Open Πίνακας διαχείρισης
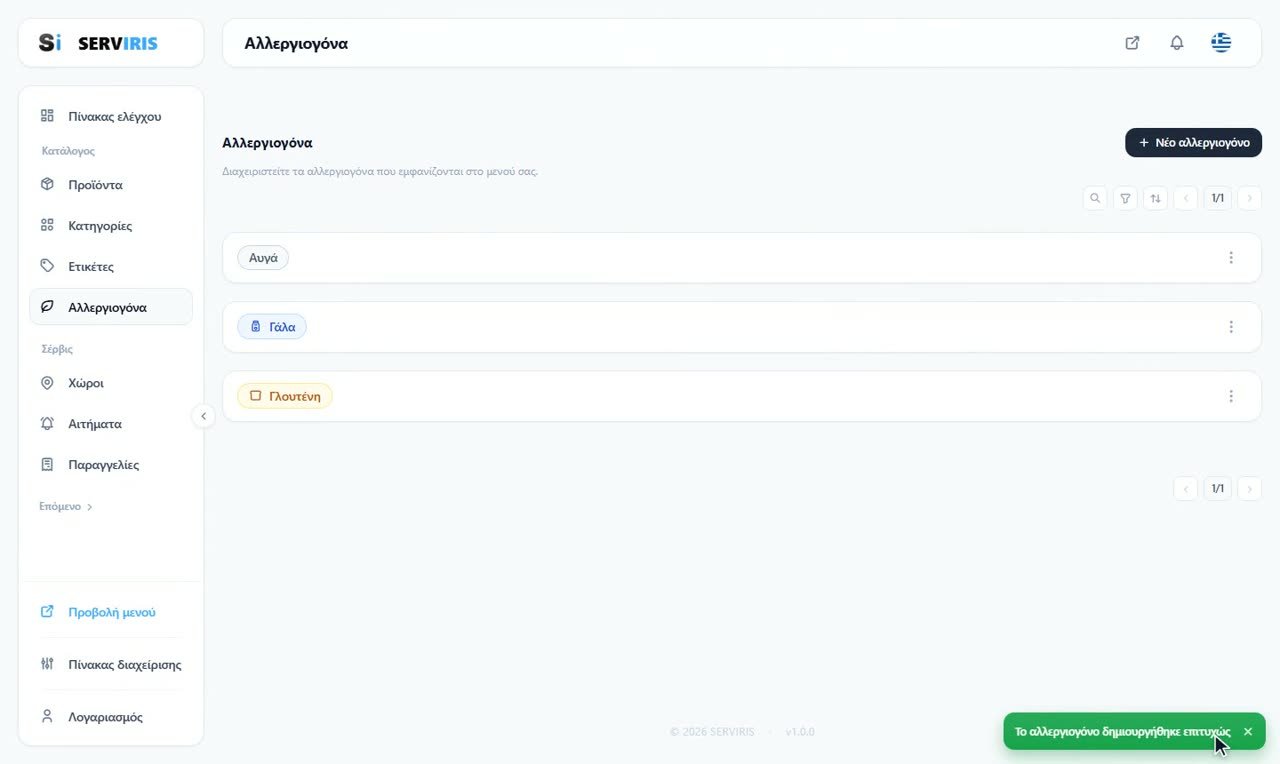The width and height of the screenshot is (1280, 764). pos(111,665)
